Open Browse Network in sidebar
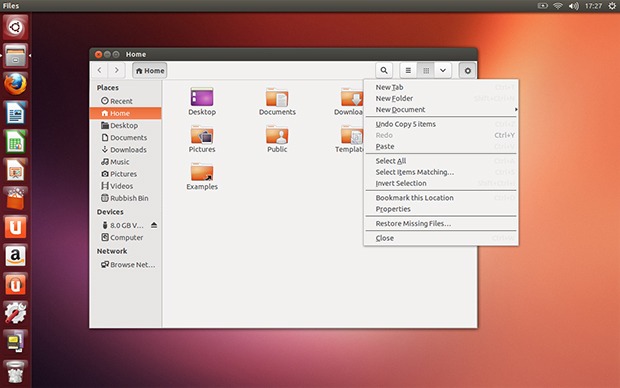This screenshot has width=620, height=388. coord(125,265)
